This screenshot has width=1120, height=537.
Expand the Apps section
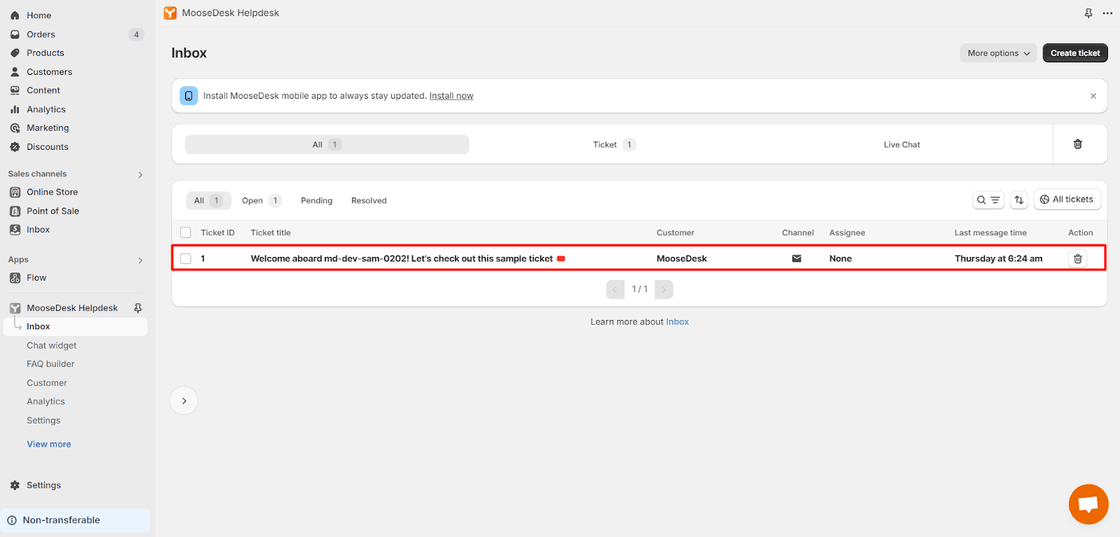point(141,260)
